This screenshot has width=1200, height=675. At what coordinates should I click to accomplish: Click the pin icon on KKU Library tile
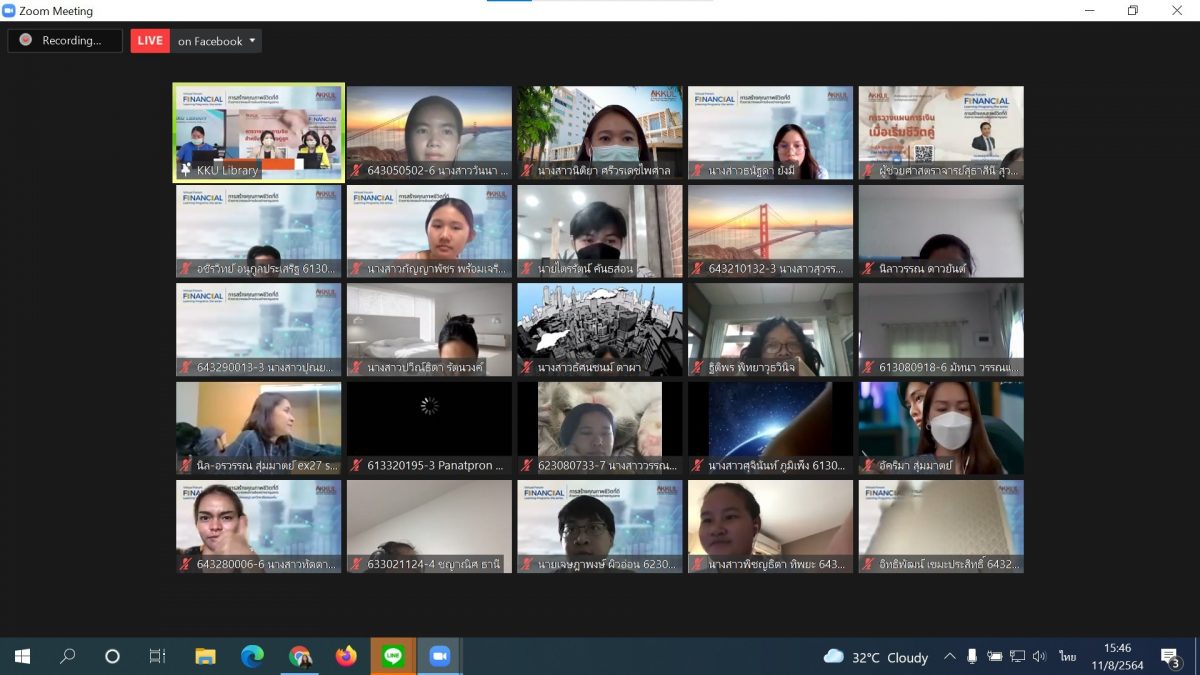click(185, 170)
